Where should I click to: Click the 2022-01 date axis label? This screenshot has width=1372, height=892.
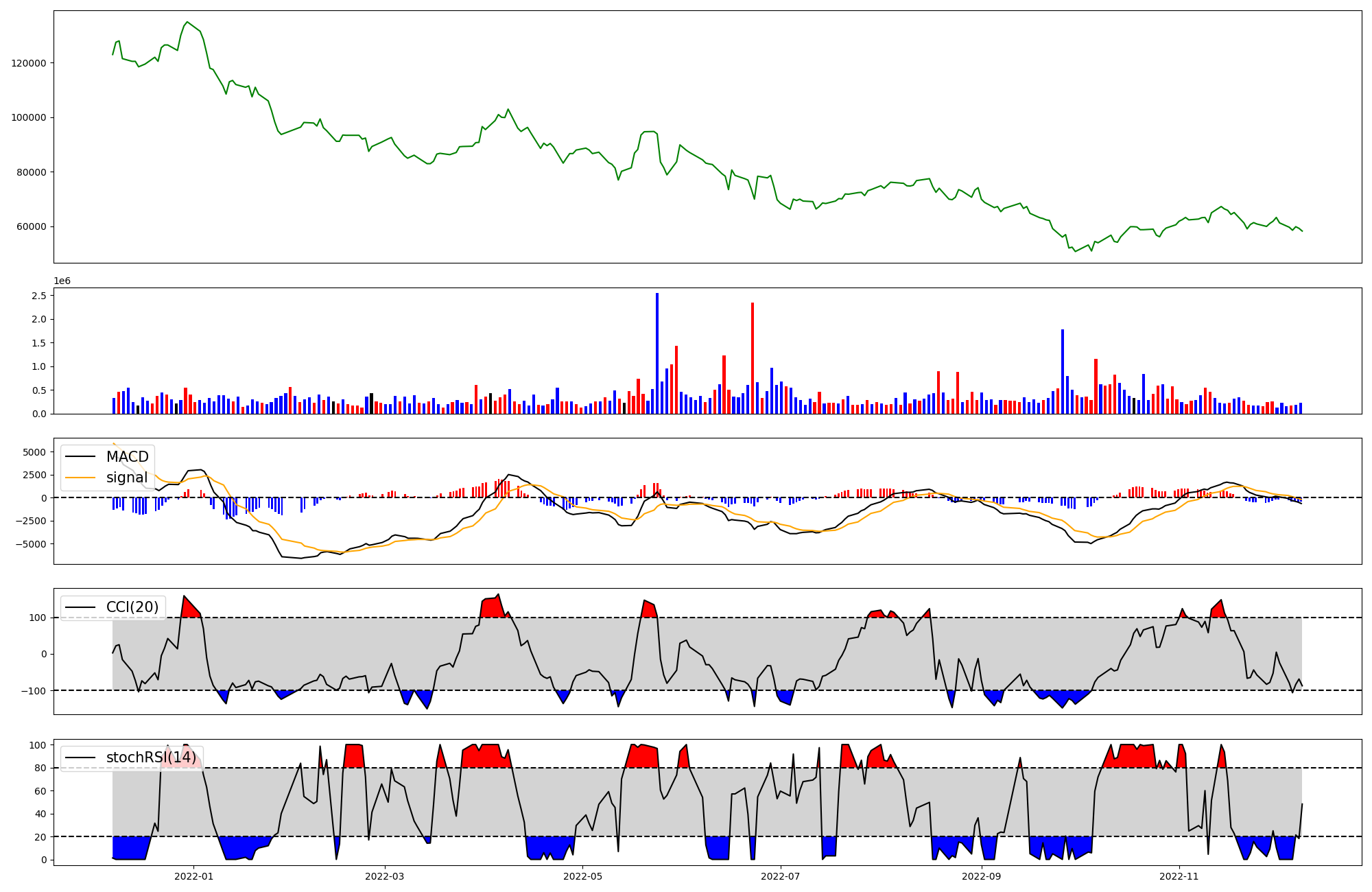click(193, 876)
